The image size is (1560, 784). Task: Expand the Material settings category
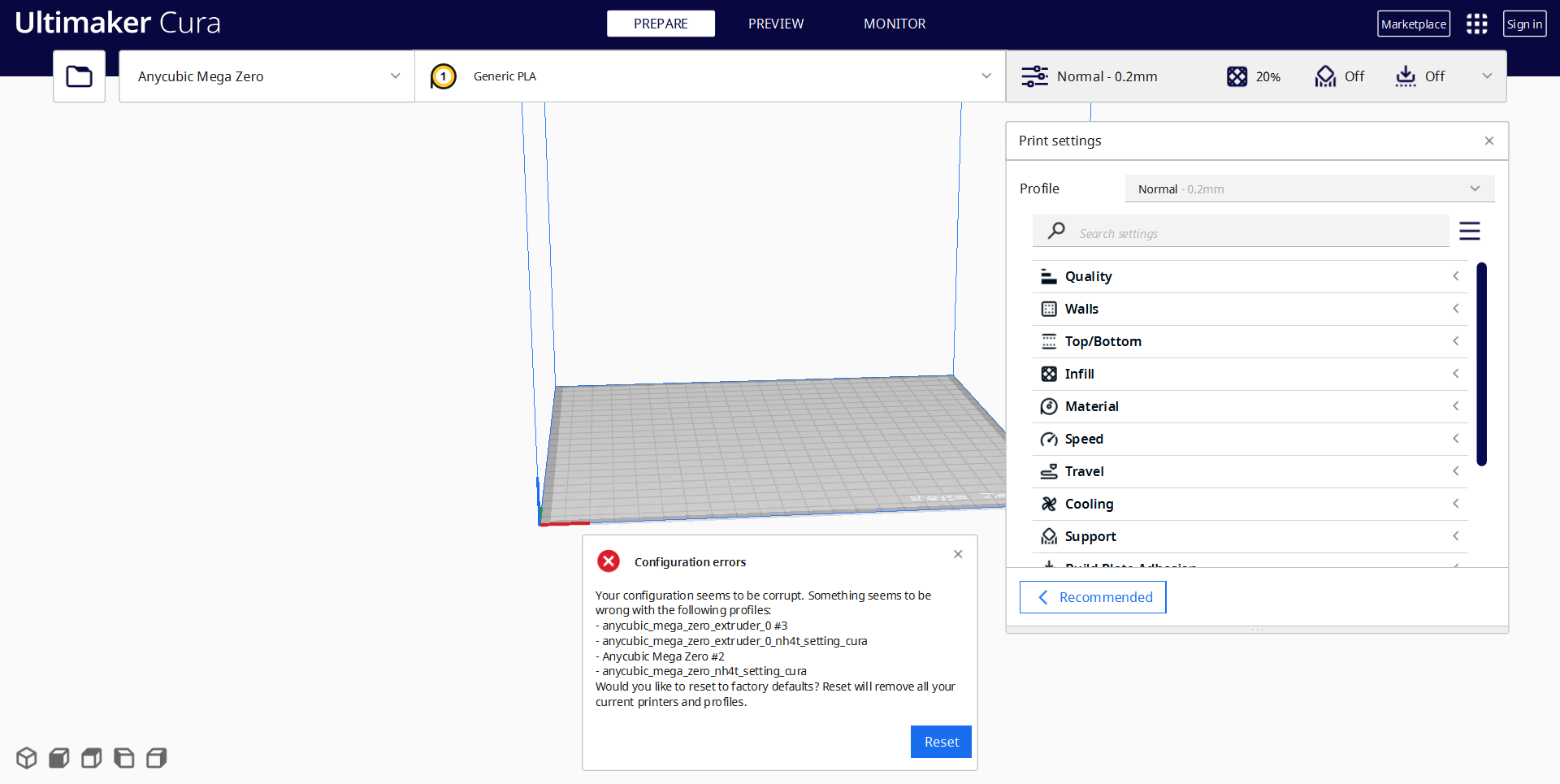[x=1250, y=406]
